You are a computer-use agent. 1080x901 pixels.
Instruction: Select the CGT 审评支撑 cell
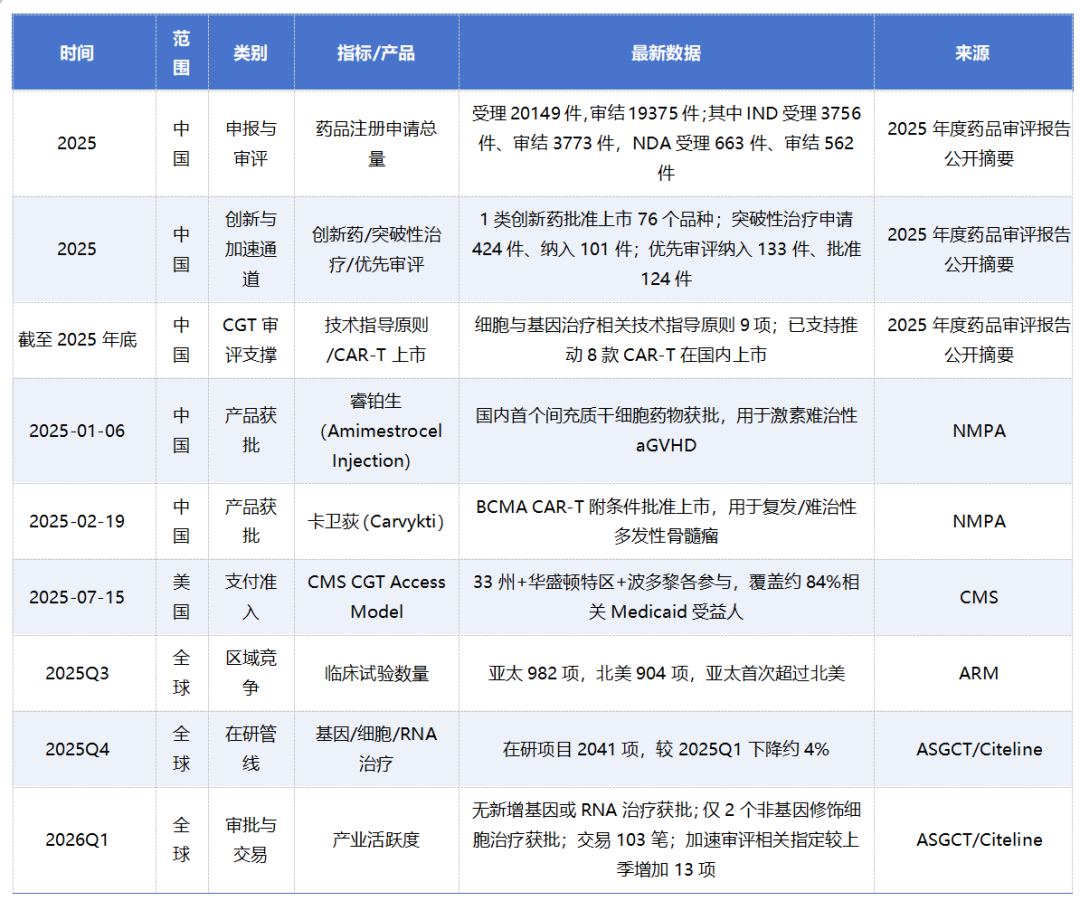(251, 340)
